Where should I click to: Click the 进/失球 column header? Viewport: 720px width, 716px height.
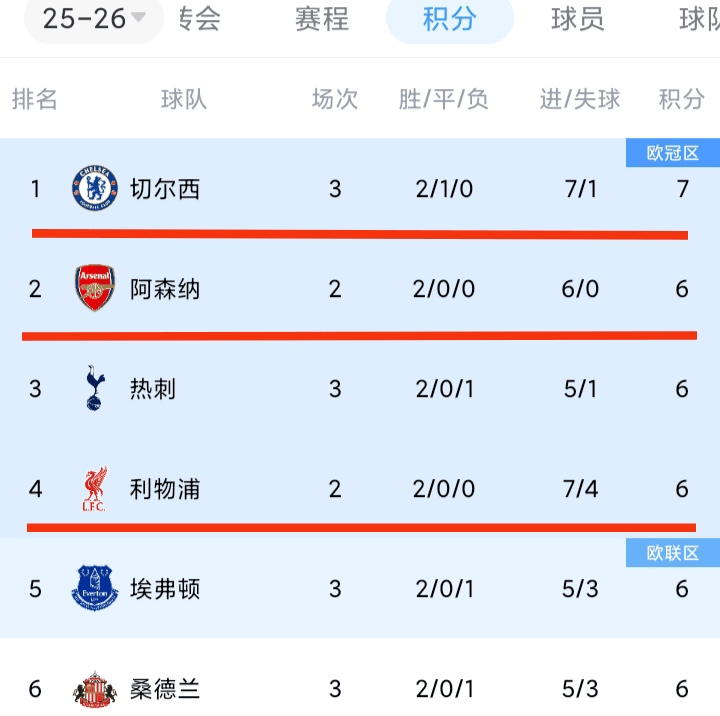point(580,99)
